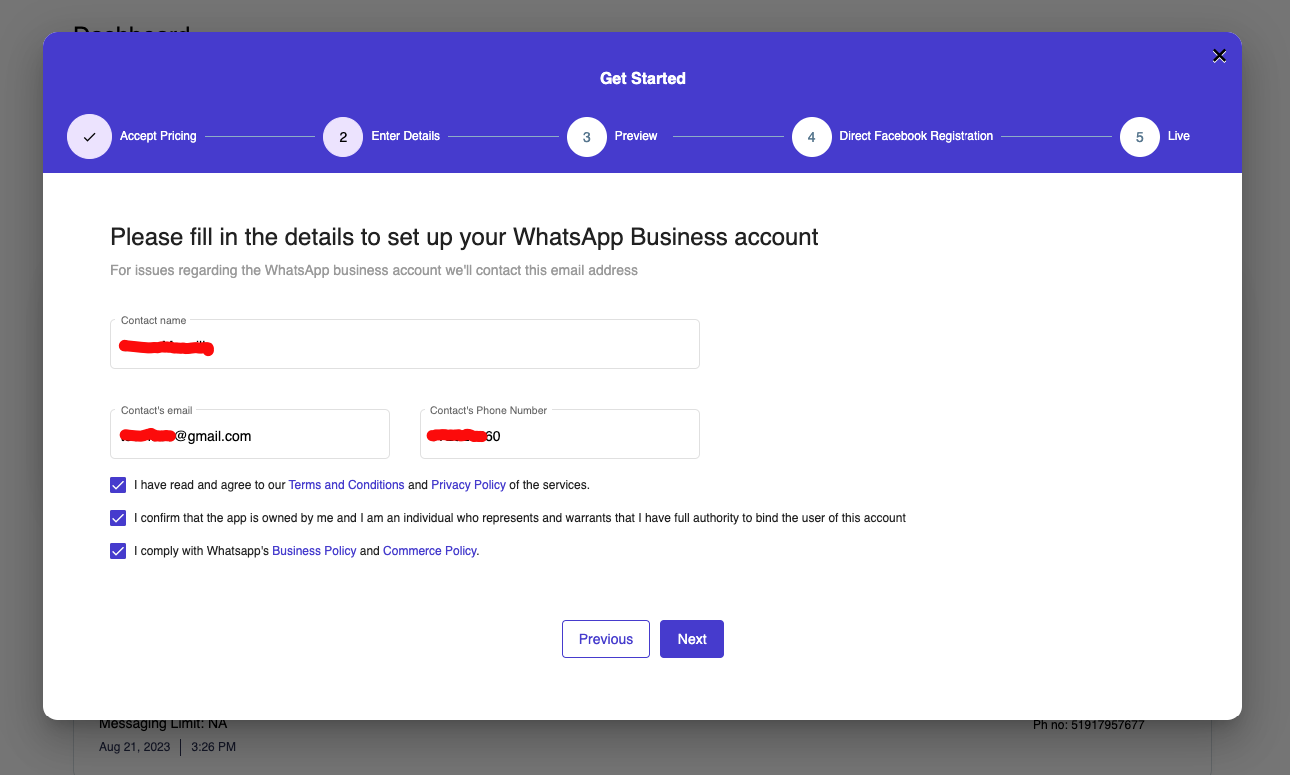Viewport: 1290px width, 775px height.
Task: Close the Get Started dialog
Action: [1219, 56]
